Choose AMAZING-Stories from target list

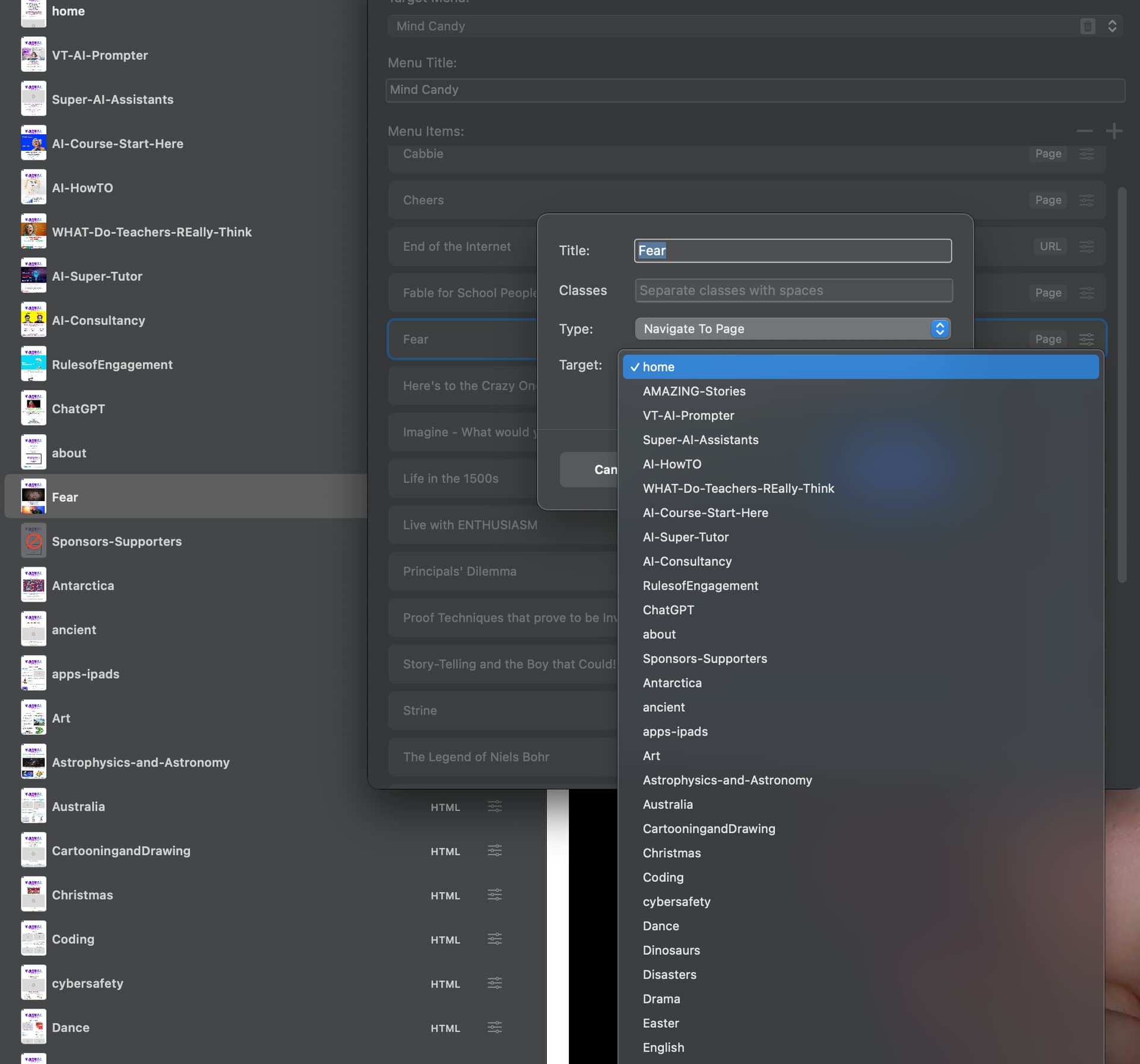point(693,391)
